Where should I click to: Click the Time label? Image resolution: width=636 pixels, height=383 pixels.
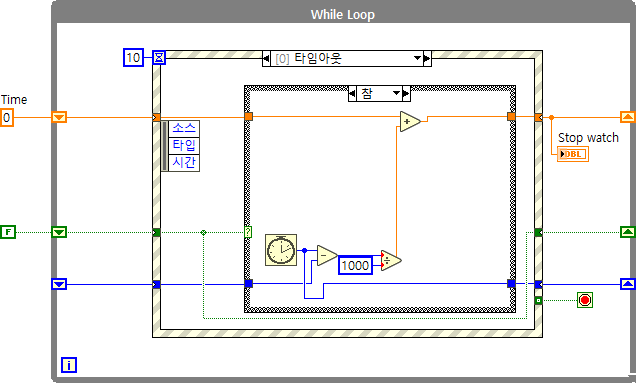click(x=14, y=100)
